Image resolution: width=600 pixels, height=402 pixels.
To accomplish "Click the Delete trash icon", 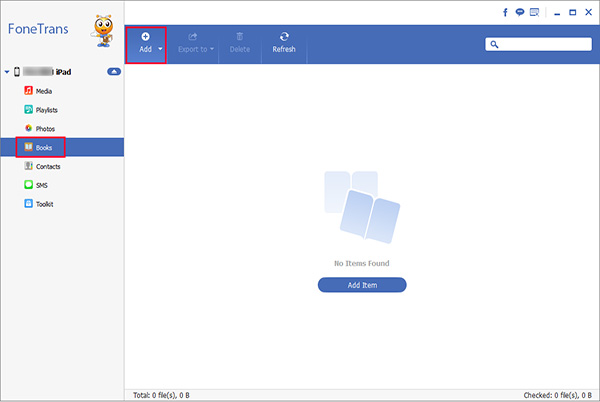I will click(x=240, y=36).
